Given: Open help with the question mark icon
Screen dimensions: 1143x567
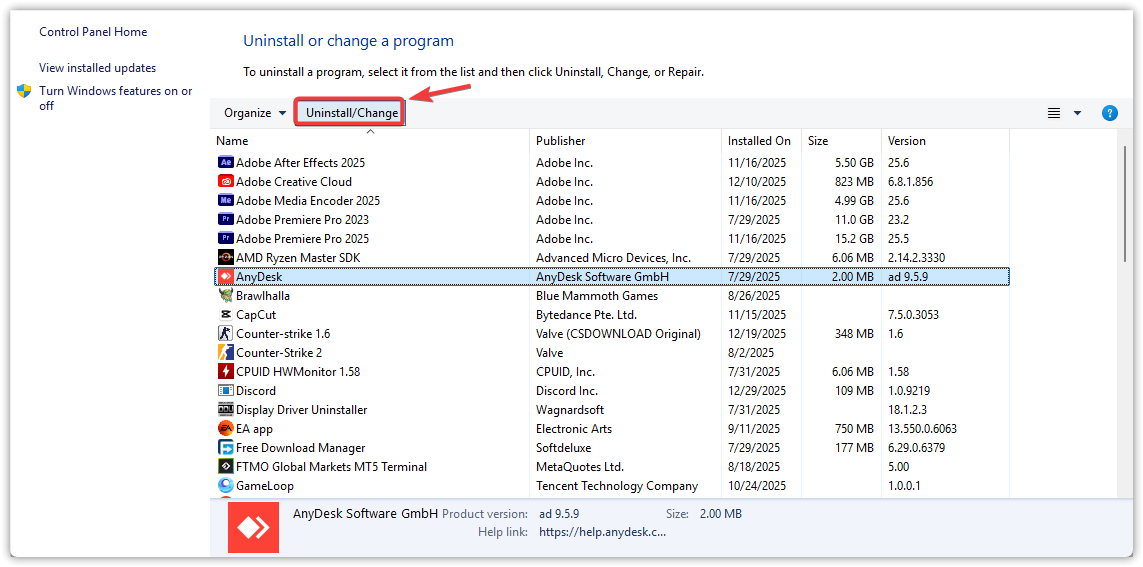Looking at the screenshot, I should (1109, 113).
